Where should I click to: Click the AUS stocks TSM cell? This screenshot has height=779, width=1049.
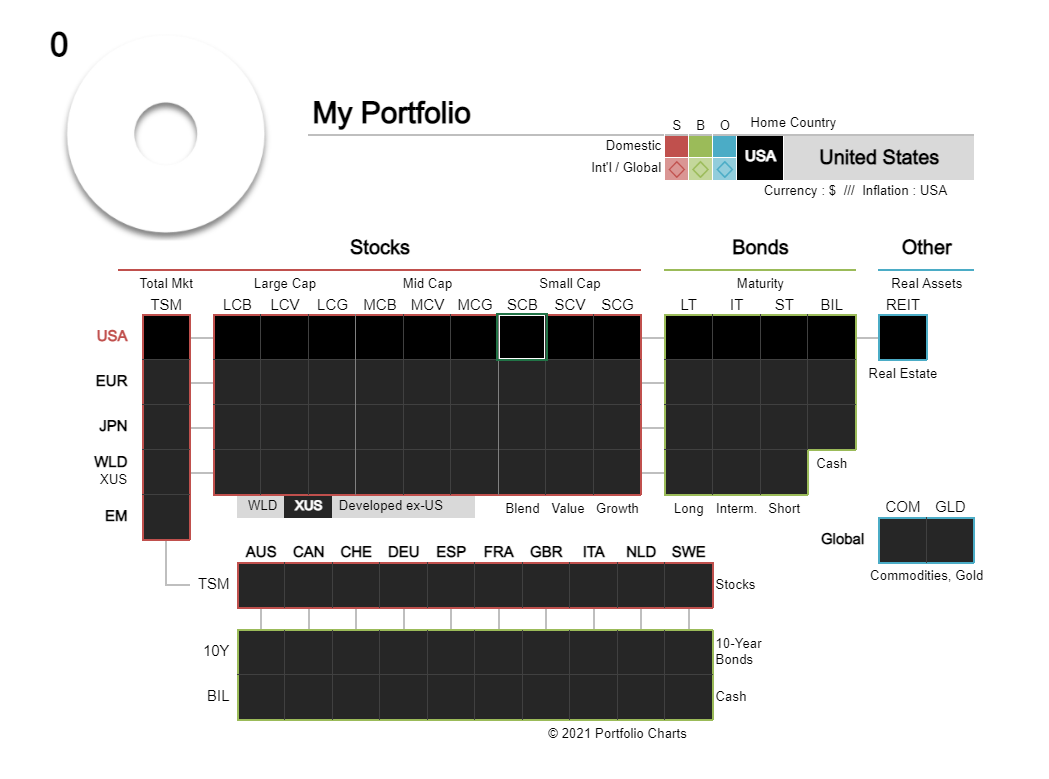(262, 586)
